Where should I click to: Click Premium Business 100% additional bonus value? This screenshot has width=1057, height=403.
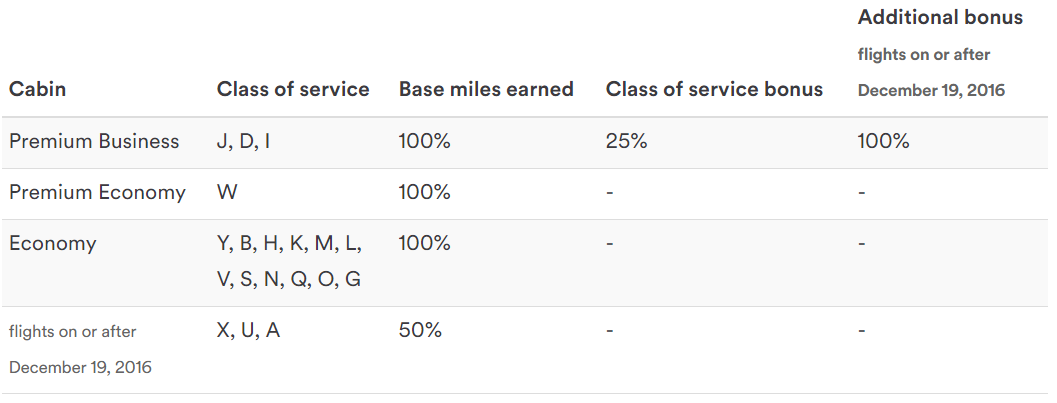(x=884, y=141)
